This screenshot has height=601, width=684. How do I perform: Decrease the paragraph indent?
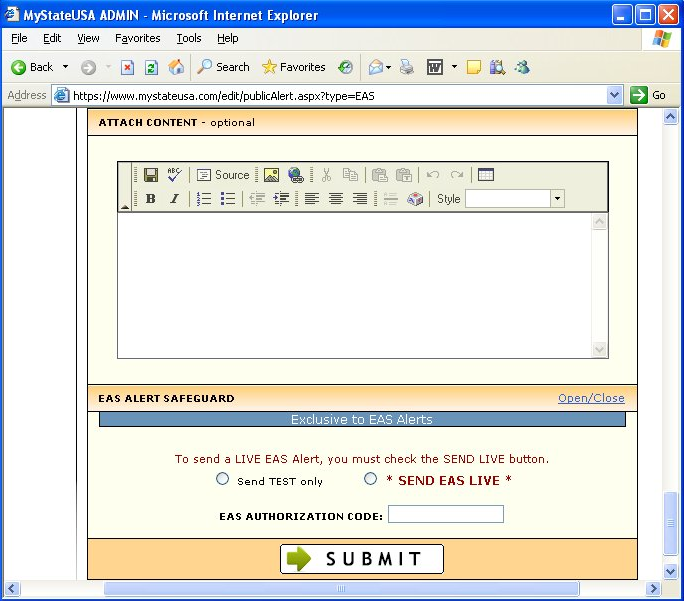(x=257, y=199)
